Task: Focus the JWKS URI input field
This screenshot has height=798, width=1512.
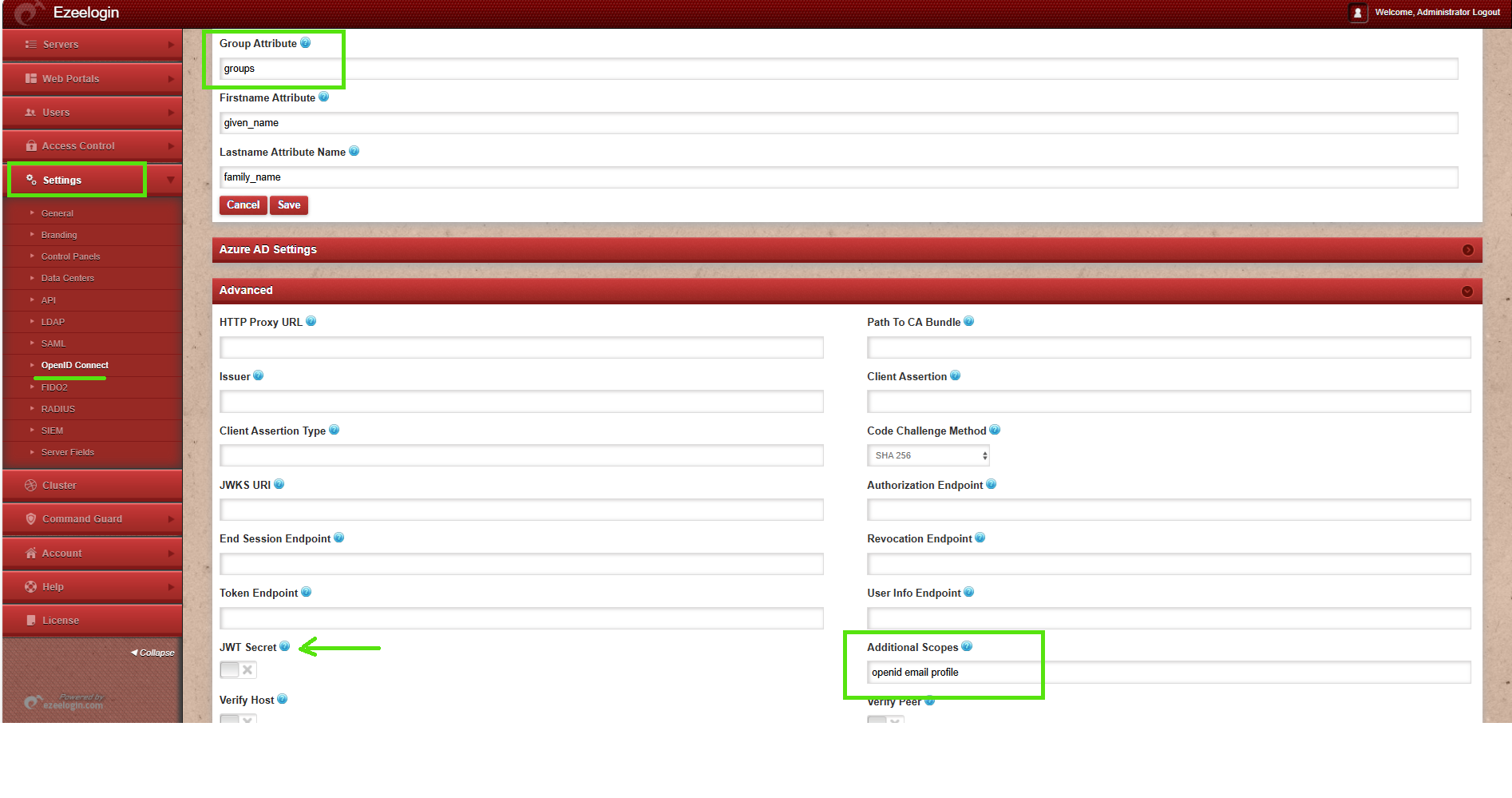Action: pyautogui.click(x=521, y=510)
